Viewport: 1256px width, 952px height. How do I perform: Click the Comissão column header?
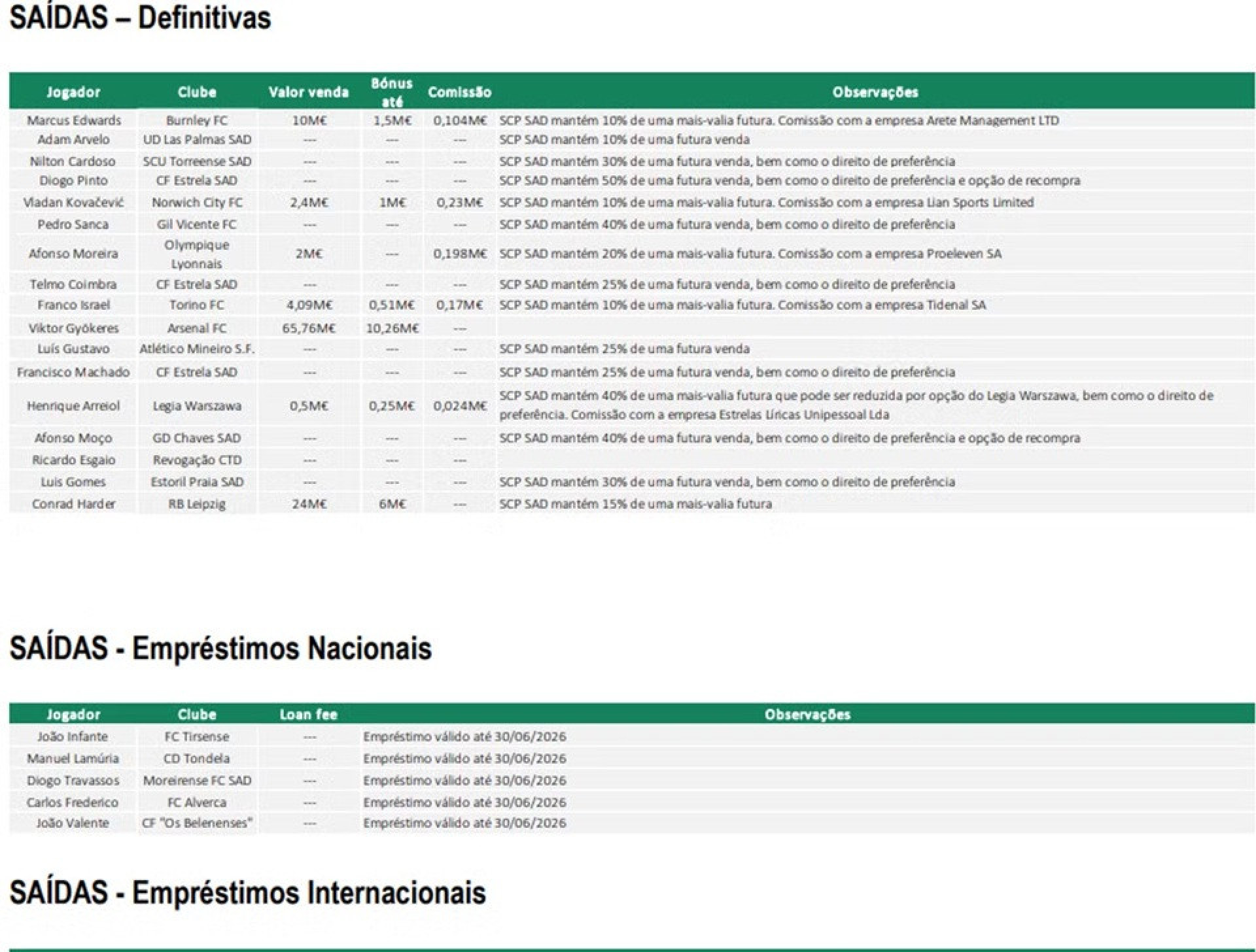click(x=459, y=92)
